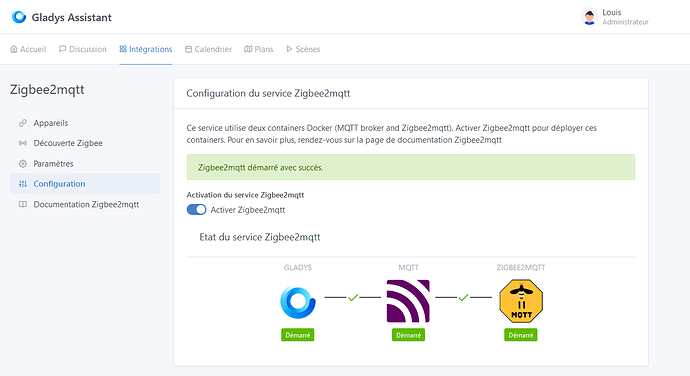Click the MQTT label in status diagram

coord(408,268)
